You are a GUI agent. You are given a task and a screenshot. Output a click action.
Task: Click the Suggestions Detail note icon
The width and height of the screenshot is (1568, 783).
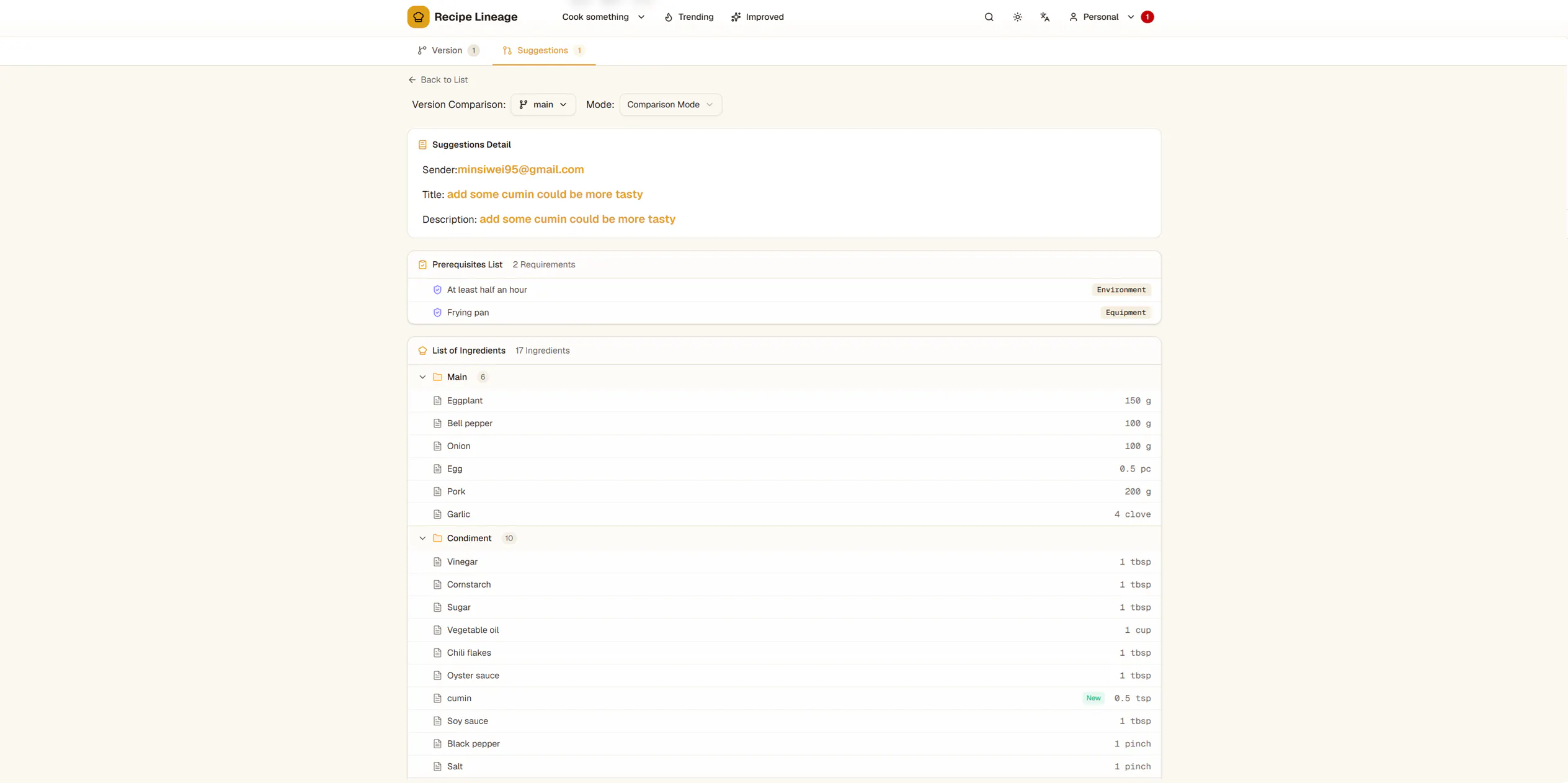[x=422, y=145]
